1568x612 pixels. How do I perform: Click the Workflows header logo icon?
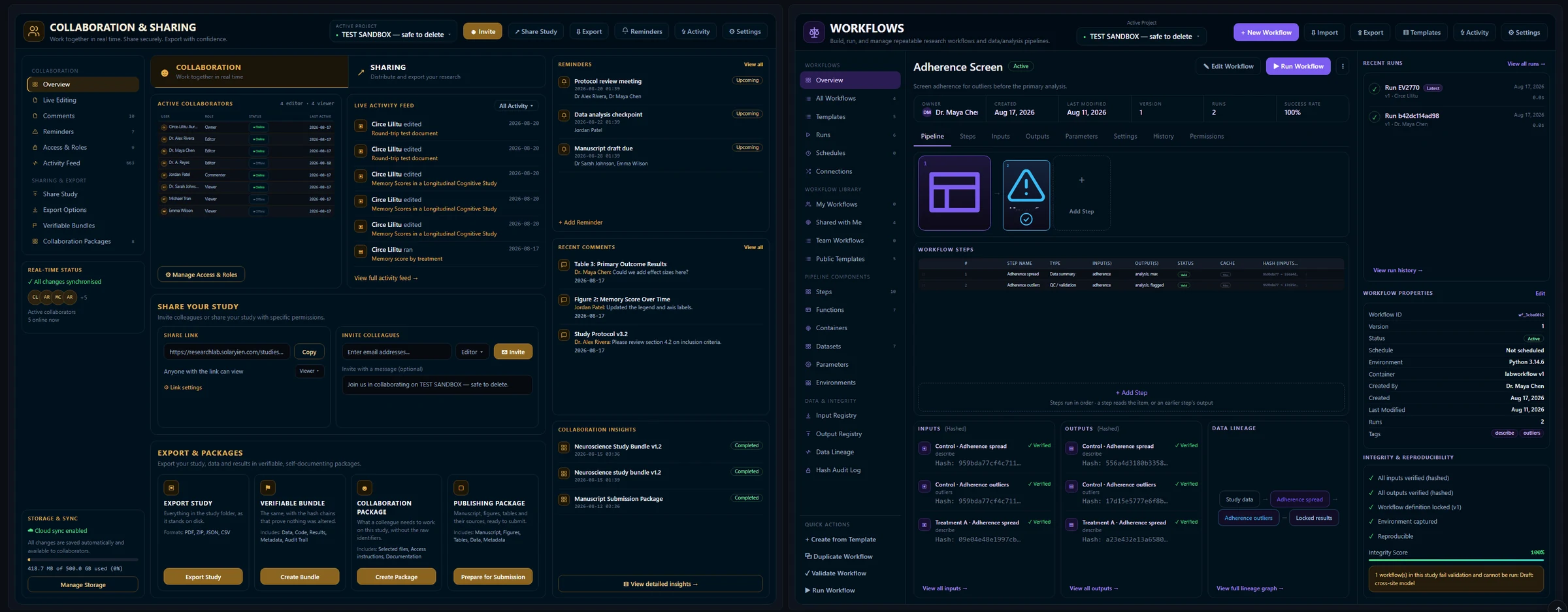coord(814,33)
